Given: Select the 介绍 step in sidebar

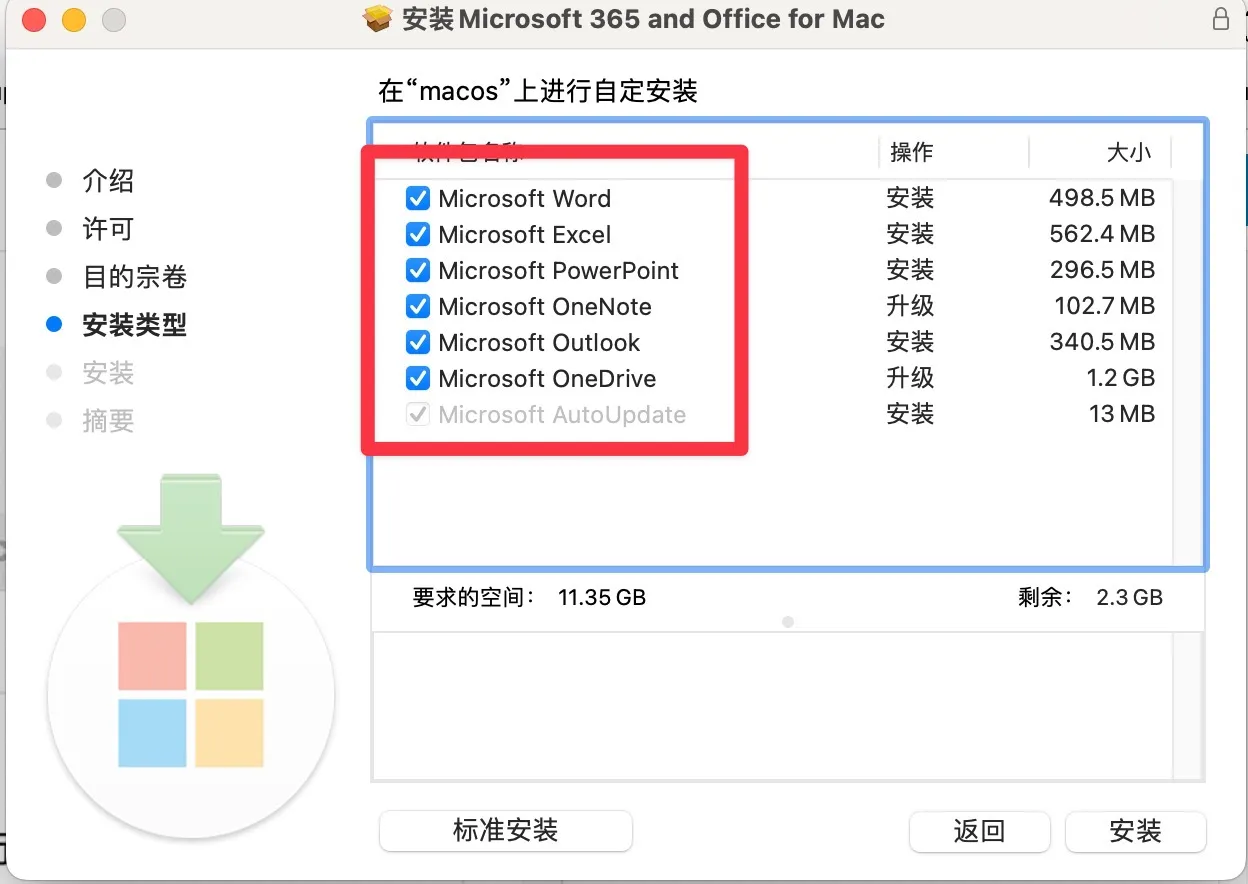Looking at the screenshot, I should [x=108, y=181].
